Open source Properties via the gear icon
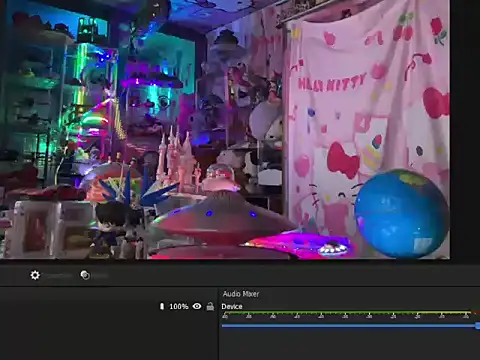 (35, 275)
